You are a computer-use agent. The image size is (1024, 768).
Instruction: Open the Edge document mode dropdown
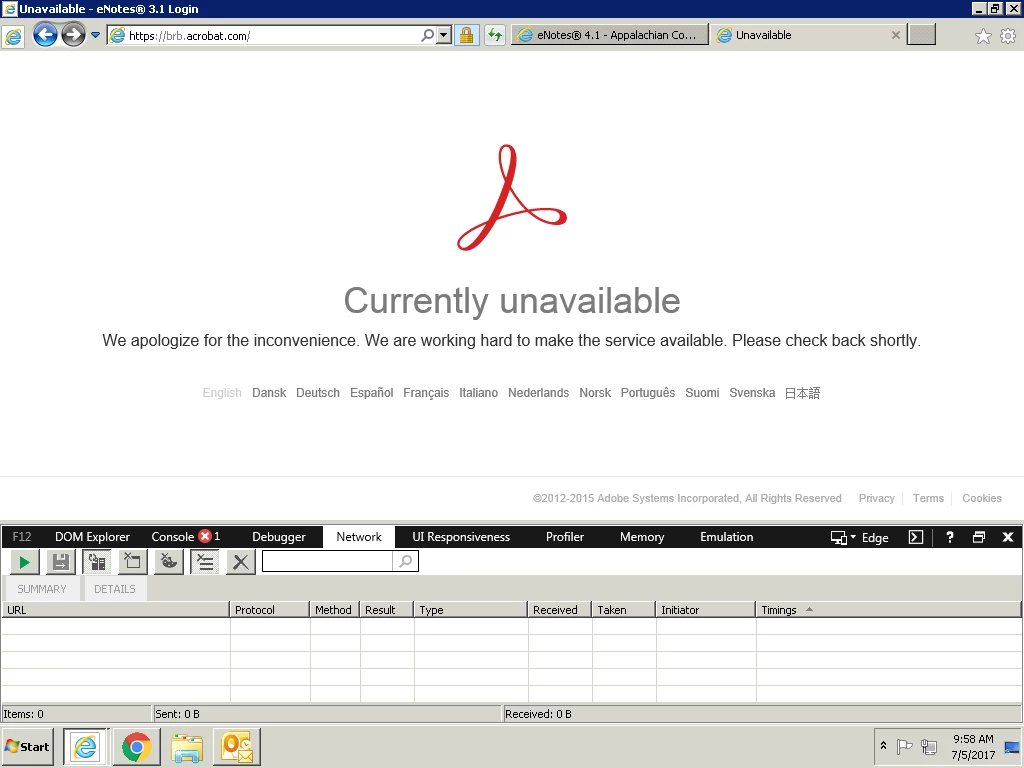(x=859, y=537)
